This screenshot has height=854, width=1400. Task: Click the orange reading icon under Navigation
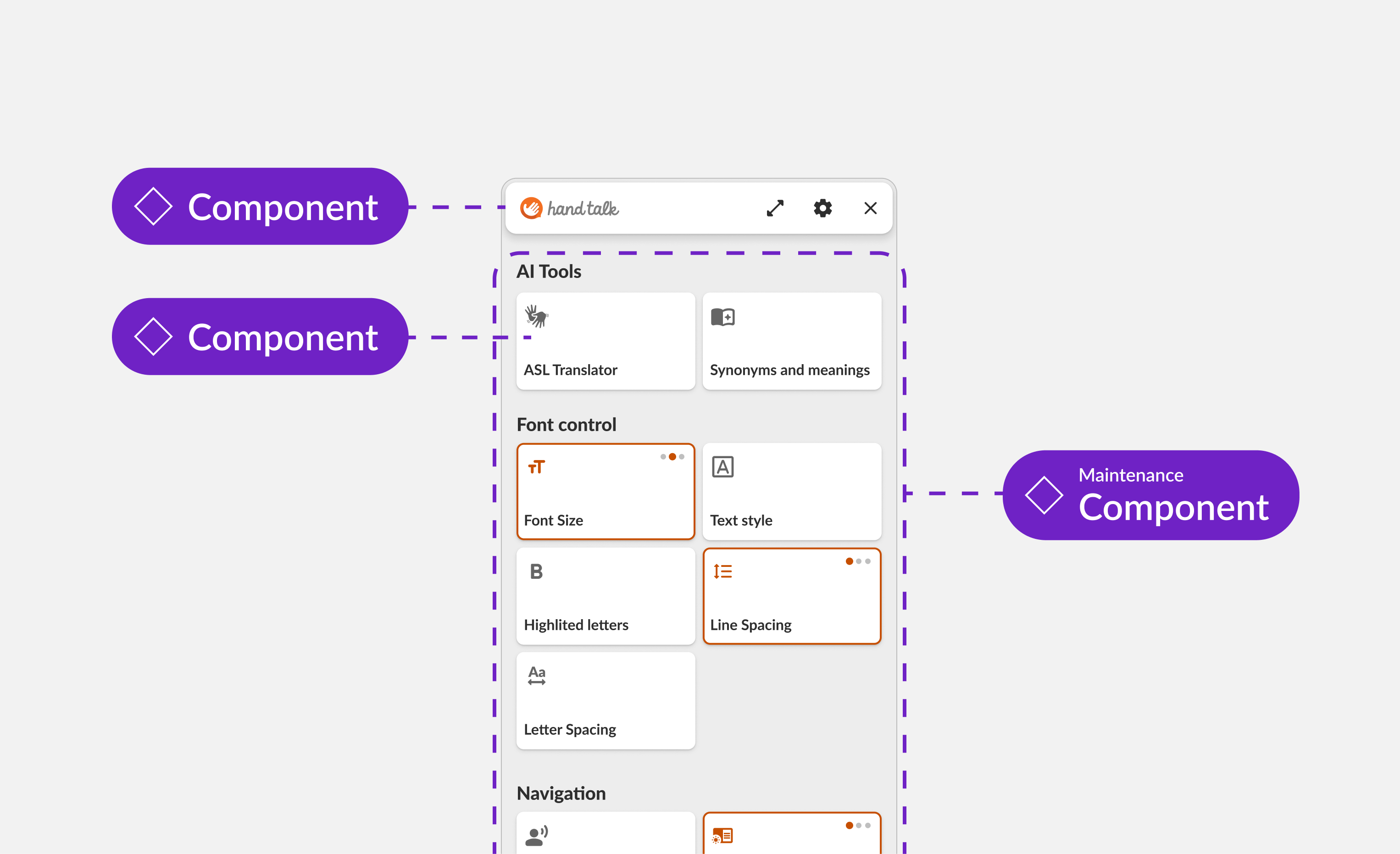(722, 836)
